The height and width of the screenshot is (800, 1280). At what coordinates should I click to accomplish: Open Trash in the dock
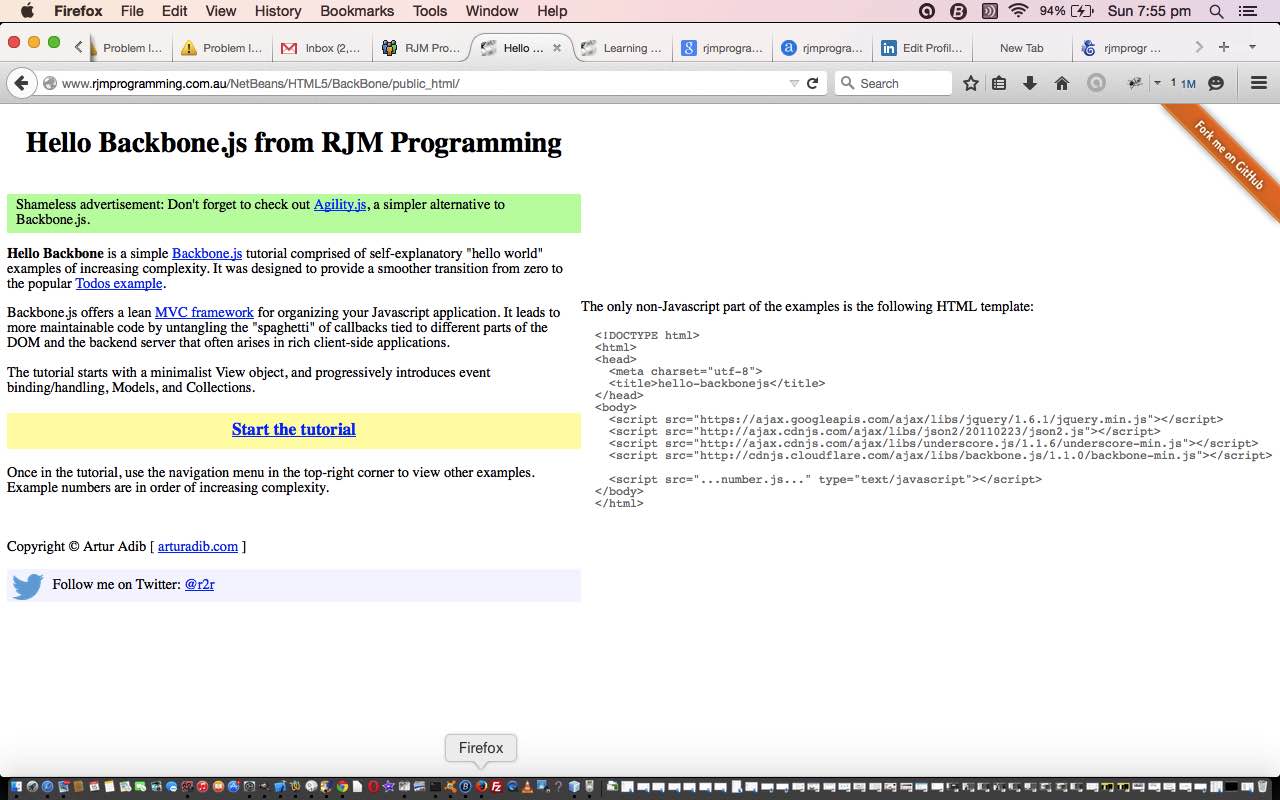click(x=1262, y=787)
